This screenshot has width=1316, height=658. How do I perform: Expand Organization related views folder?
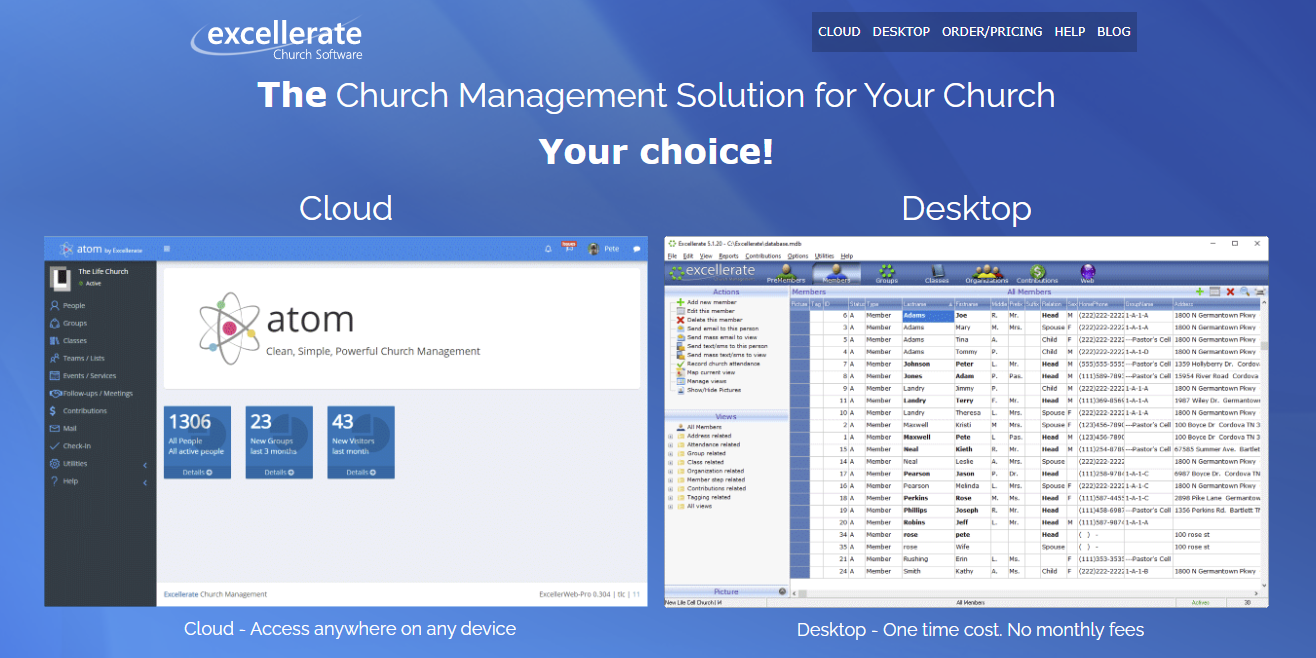coord(670,471)
